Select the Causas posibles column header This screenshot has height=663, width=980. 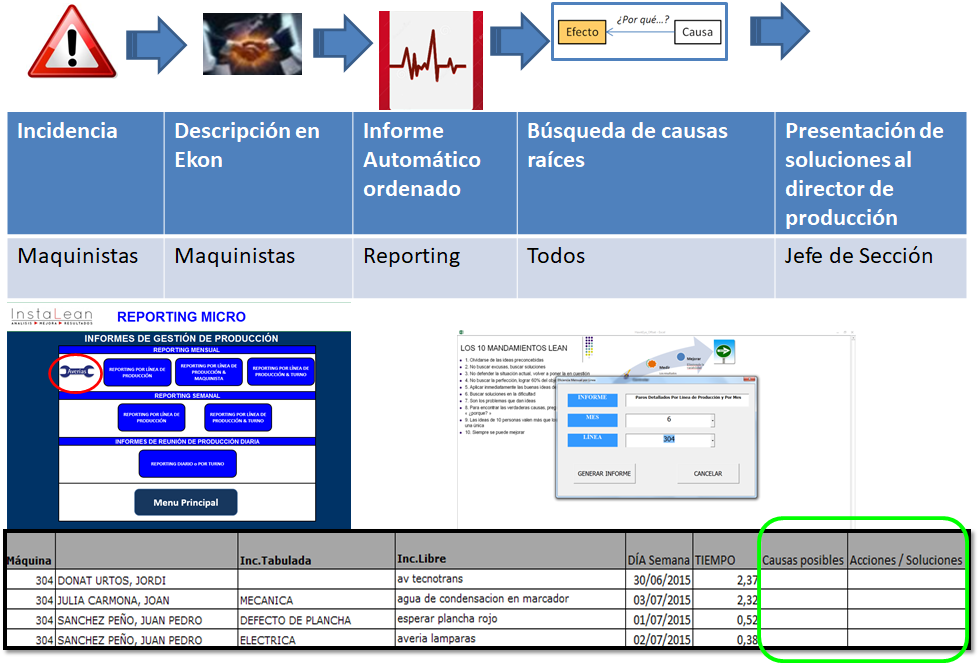pyautogui.click(x=803, y=561)
